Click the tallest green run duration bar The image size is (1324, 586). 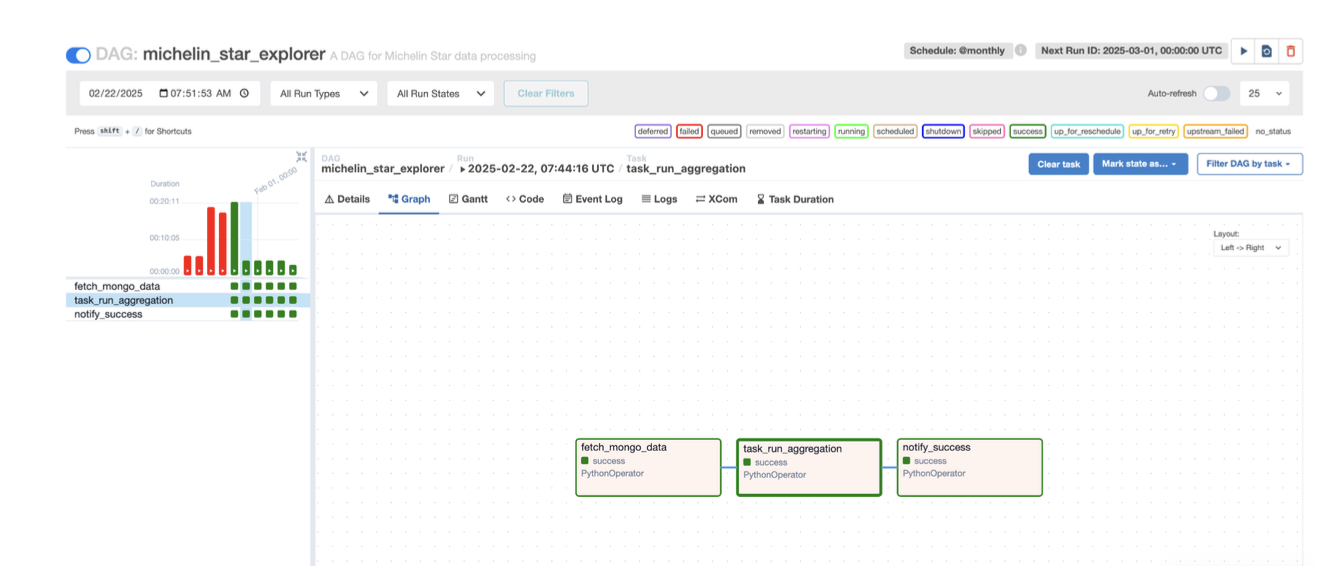234,238
